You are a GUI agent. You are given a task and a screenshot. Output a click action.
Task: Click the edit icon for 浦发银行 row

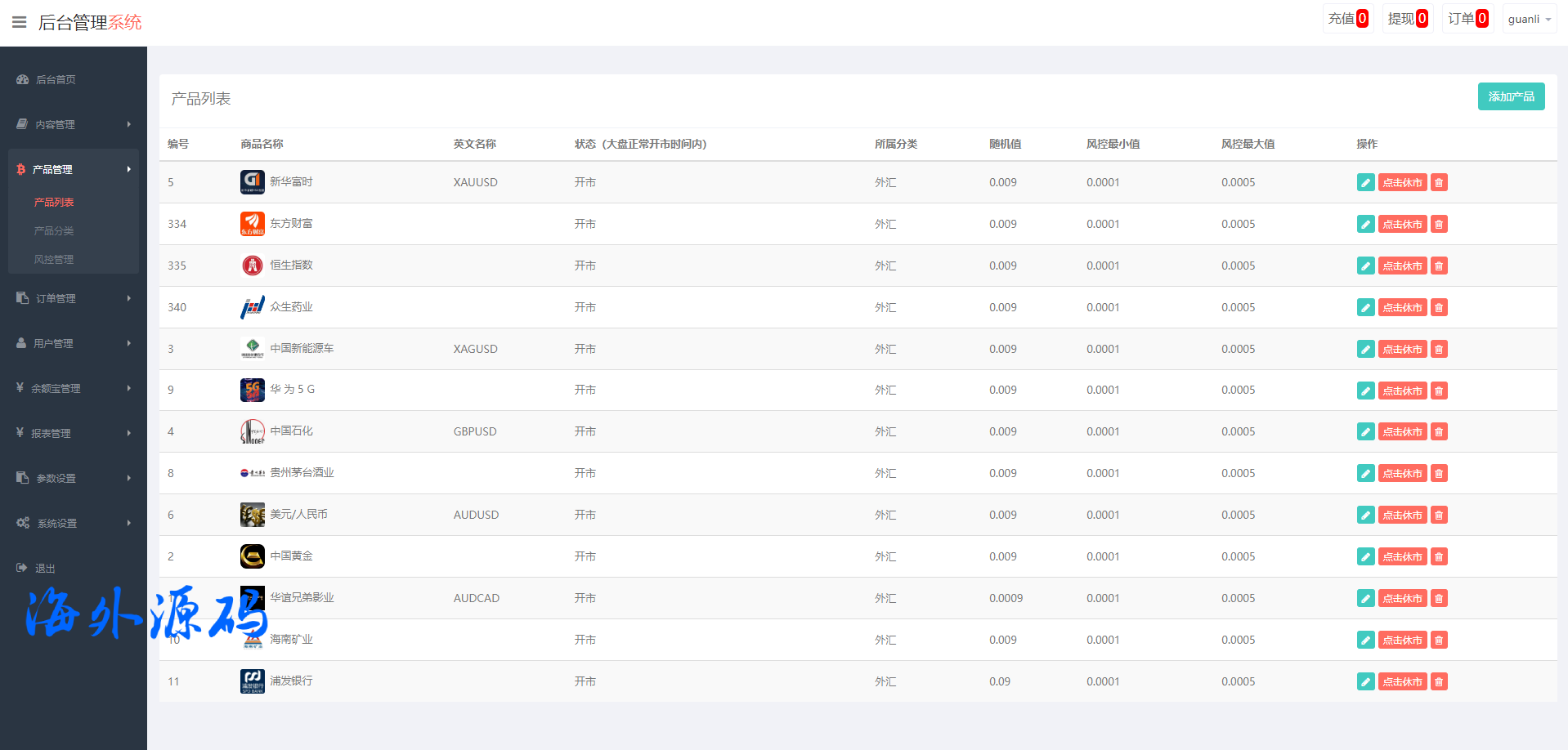1365,681
